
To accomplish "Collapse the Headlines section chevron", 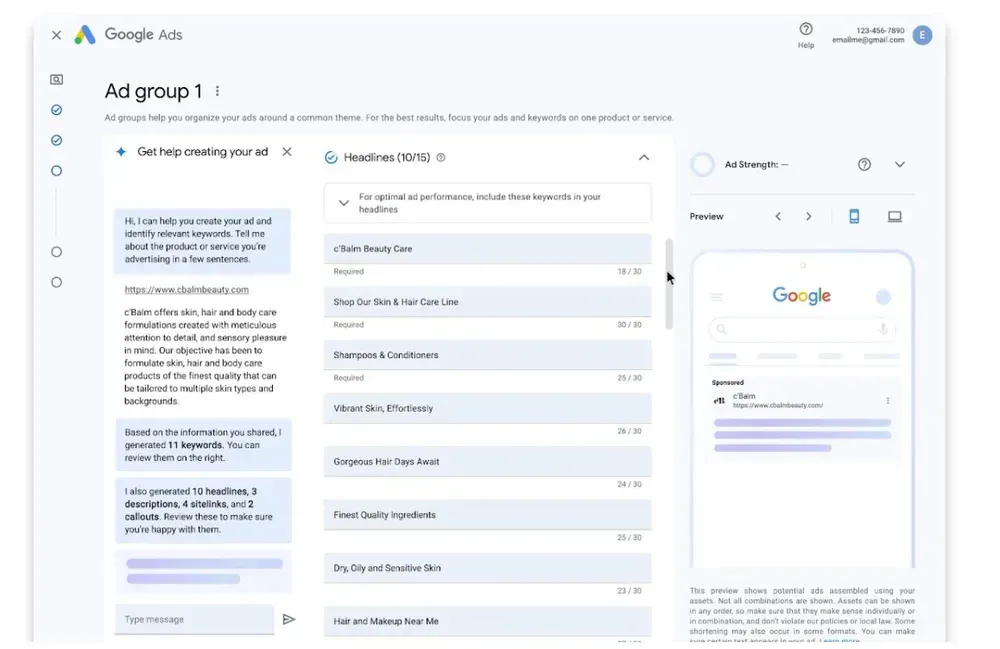I will point(643,157).
